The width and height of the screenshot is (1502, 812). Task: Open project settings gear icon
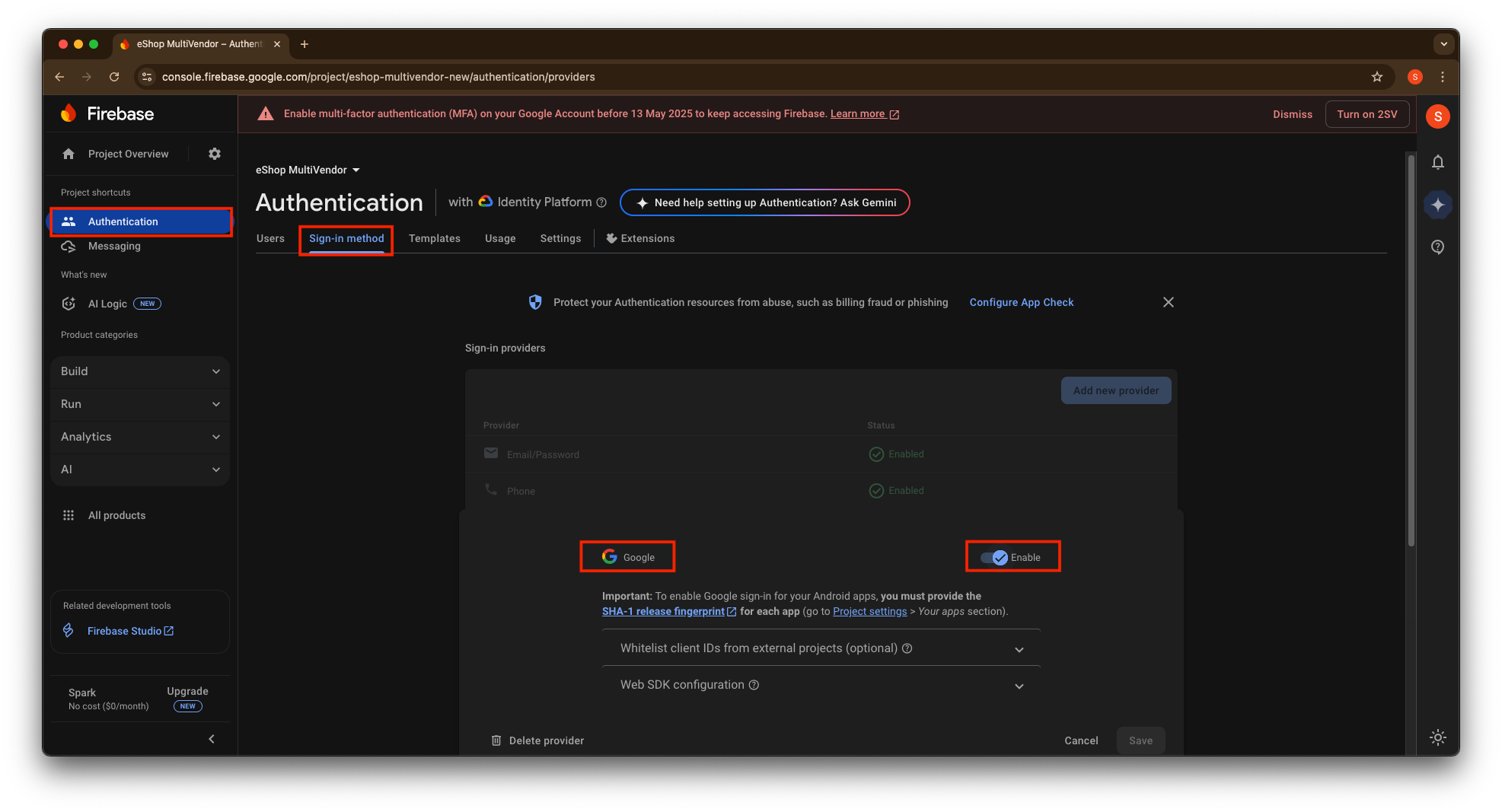[x=215, y=154]
